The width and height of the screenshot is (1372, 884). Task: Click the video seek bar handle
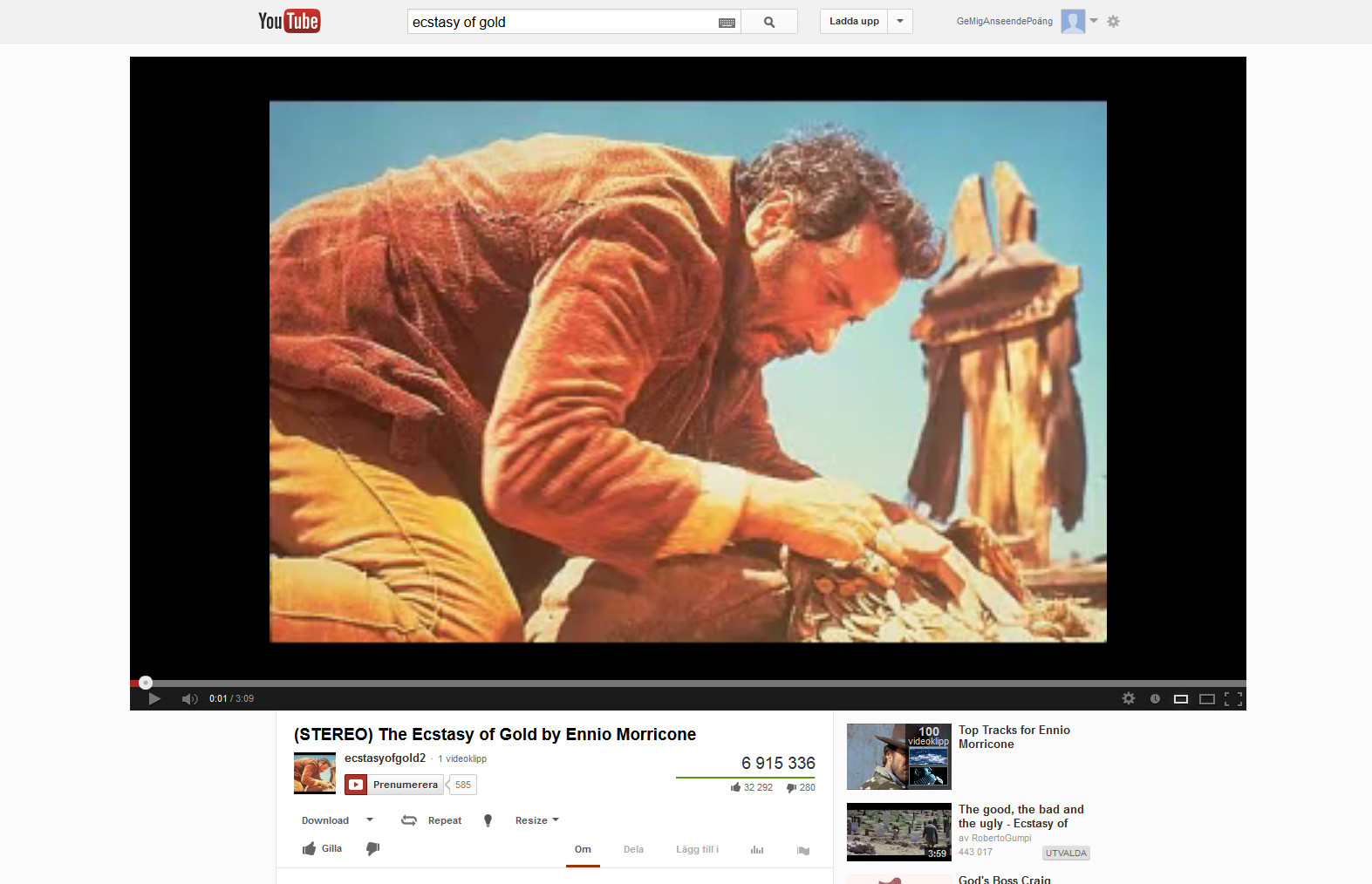(146, 683)
